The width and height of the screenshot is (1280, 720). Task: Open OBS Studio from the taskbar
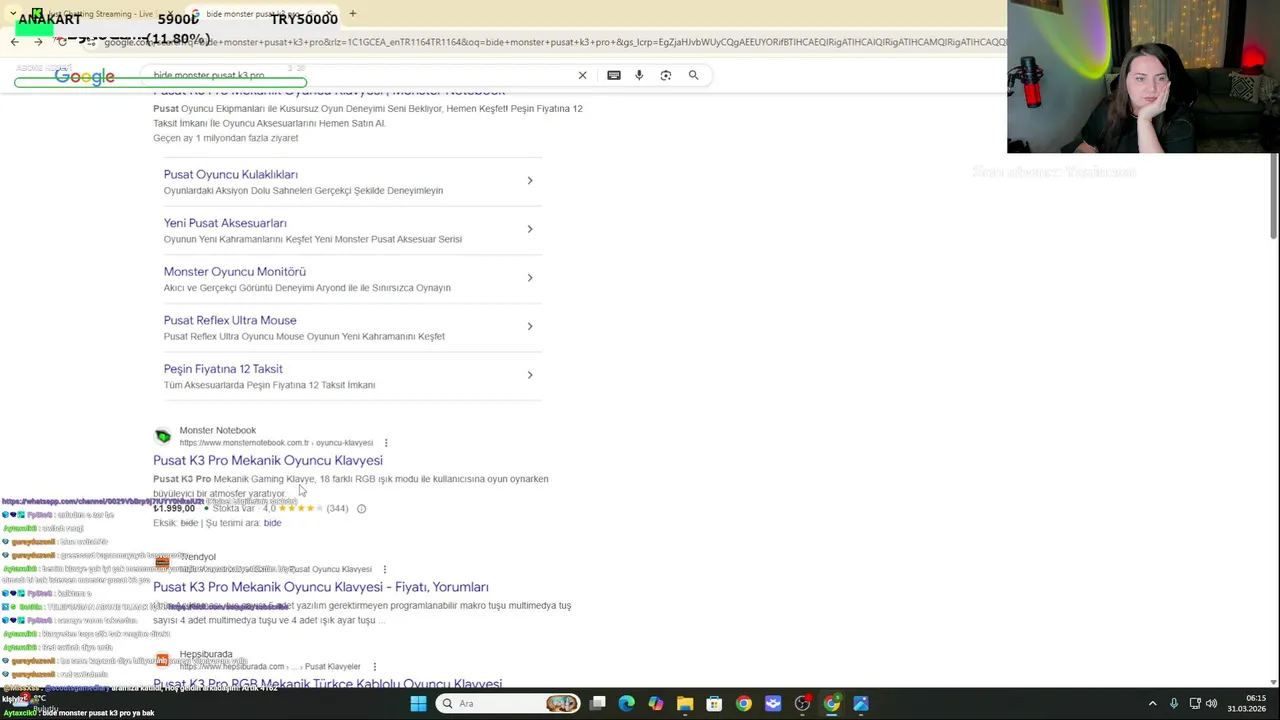pos(802,704)
